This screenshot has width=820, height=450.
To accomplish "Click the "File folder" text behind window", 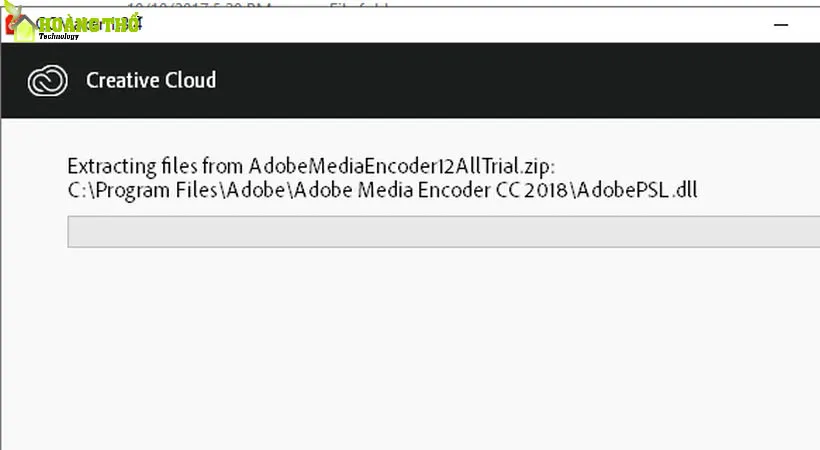I will [362, 5].
